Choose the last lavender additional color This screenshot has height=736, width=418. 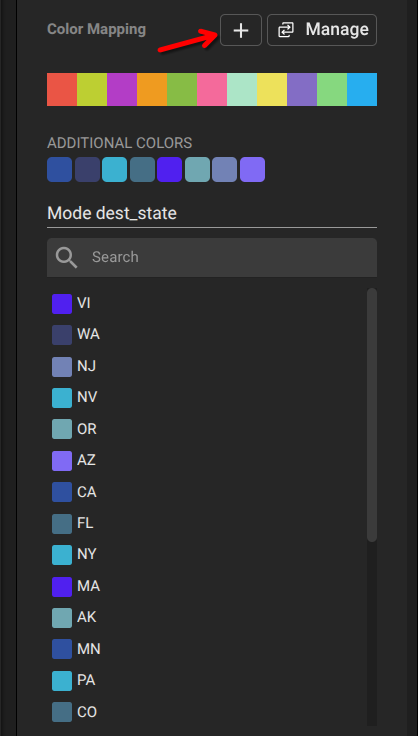tap(252, 169)
